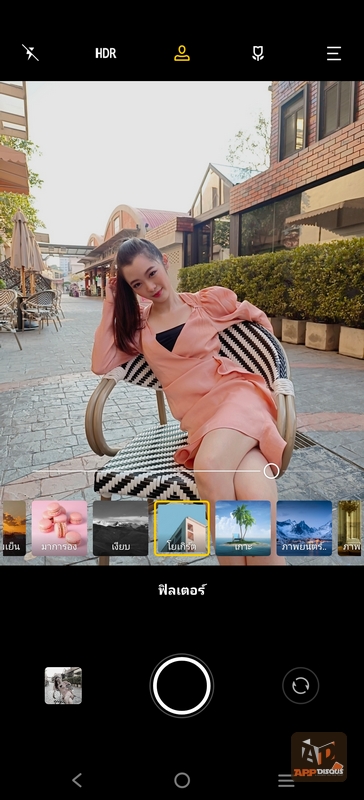Click the filter intensity slider handle
This screenshot has width=364, height=800.
[x=272, y=471]
